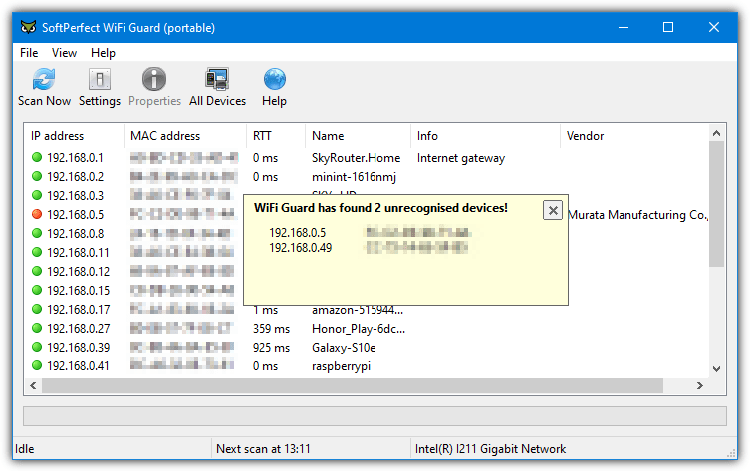Screen dimensions: 750x471
Task: Open the View menu
Action: [x=64, y=53]
